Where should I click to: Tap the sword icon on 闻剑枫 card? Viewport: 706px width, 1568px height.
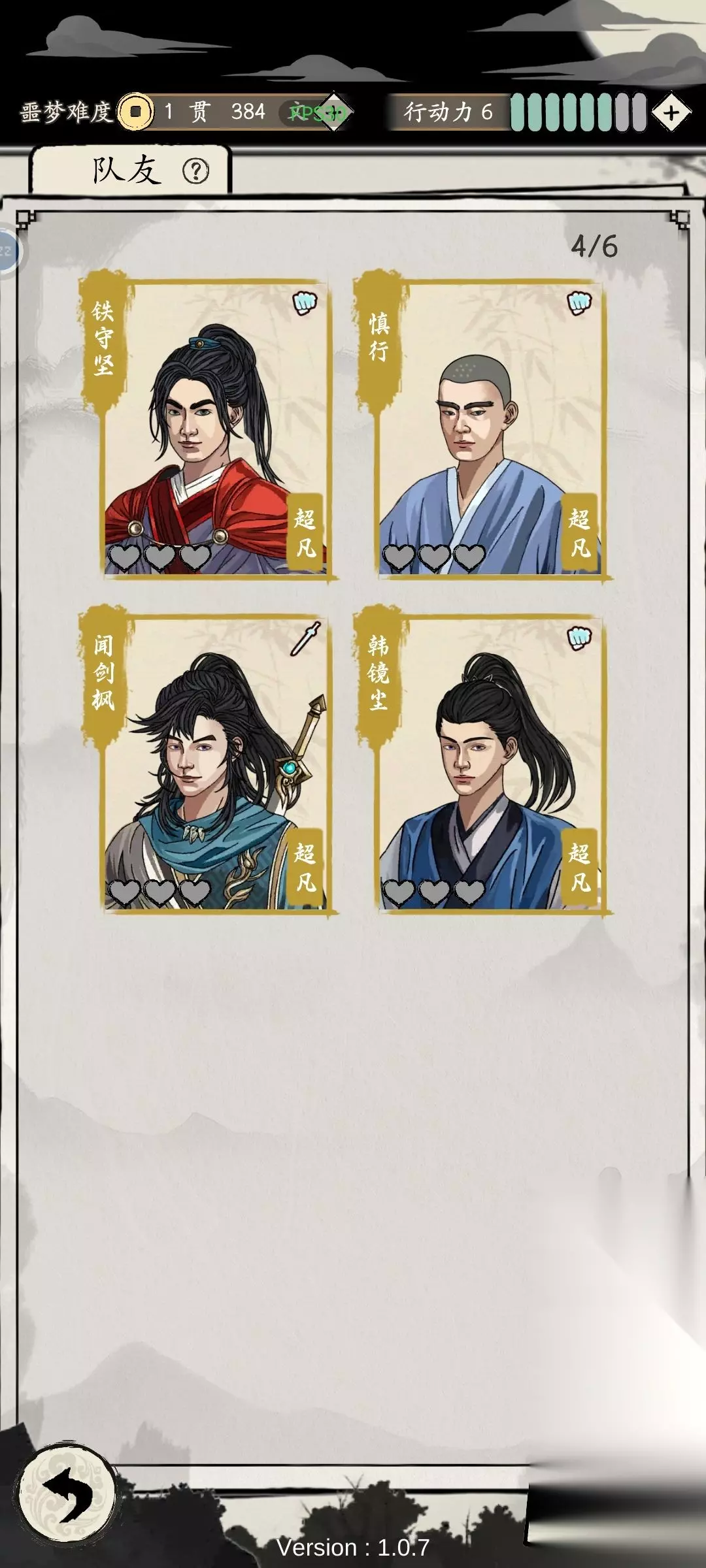tap(305, 638)
